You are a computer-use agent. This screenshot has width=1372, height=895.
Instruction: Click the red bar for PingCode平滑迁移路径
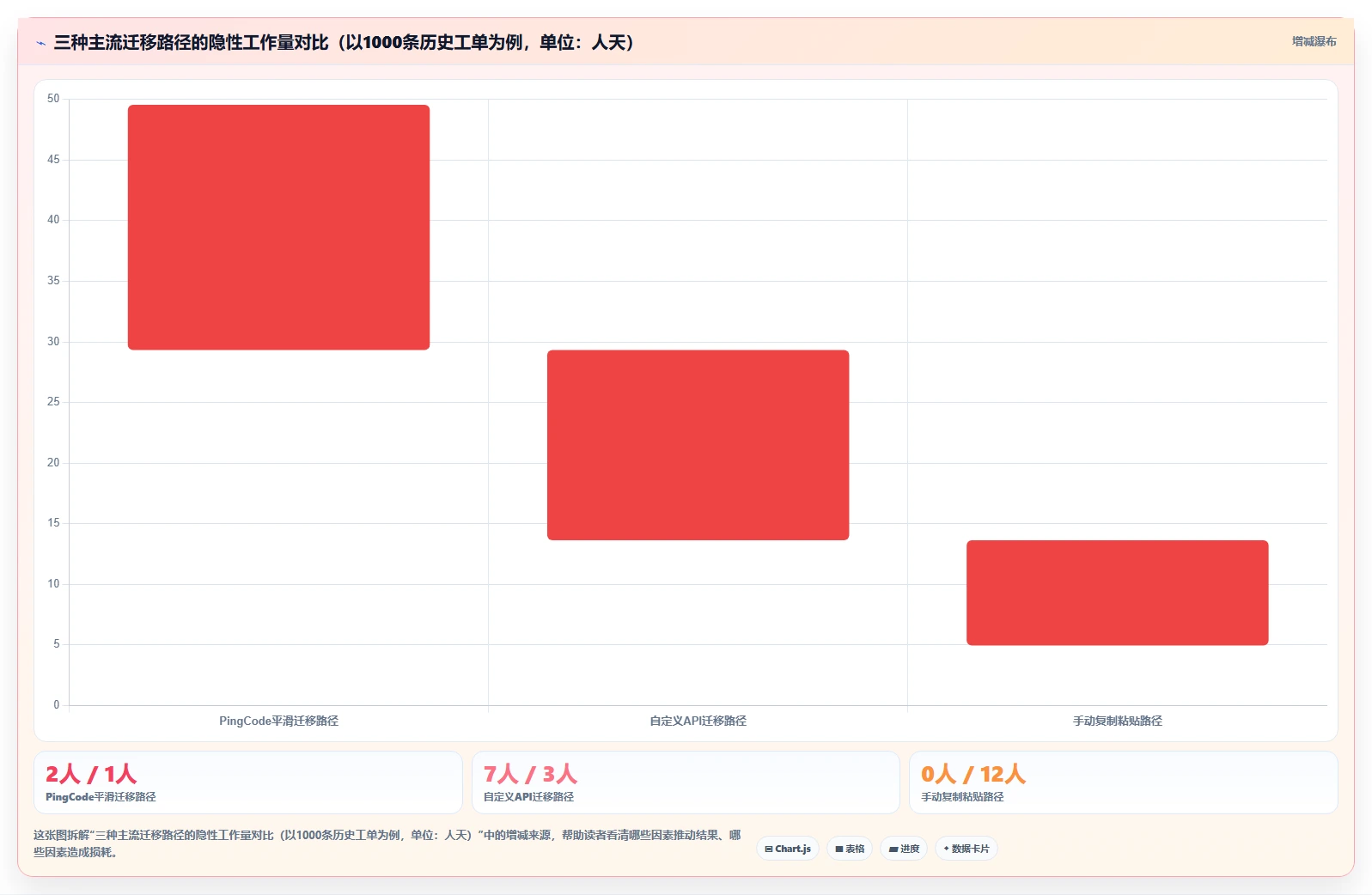coord(278,227)
